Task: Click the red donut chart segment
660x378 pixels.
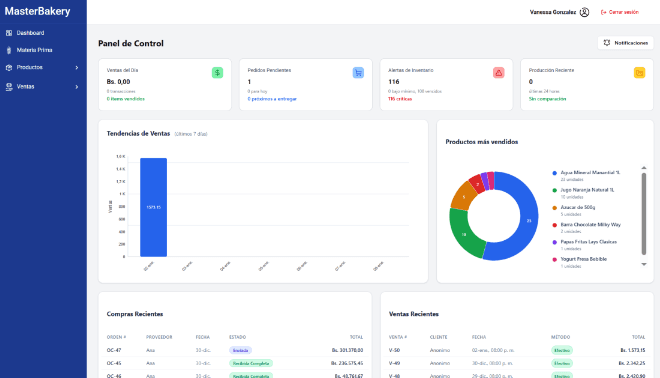Action: tap(478, 184)
